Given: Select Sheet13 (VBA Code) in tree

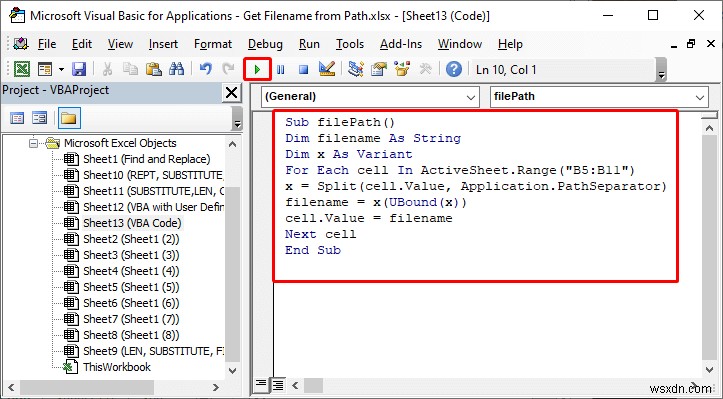Looking at the screenshot, I should (x=132, y=223).
